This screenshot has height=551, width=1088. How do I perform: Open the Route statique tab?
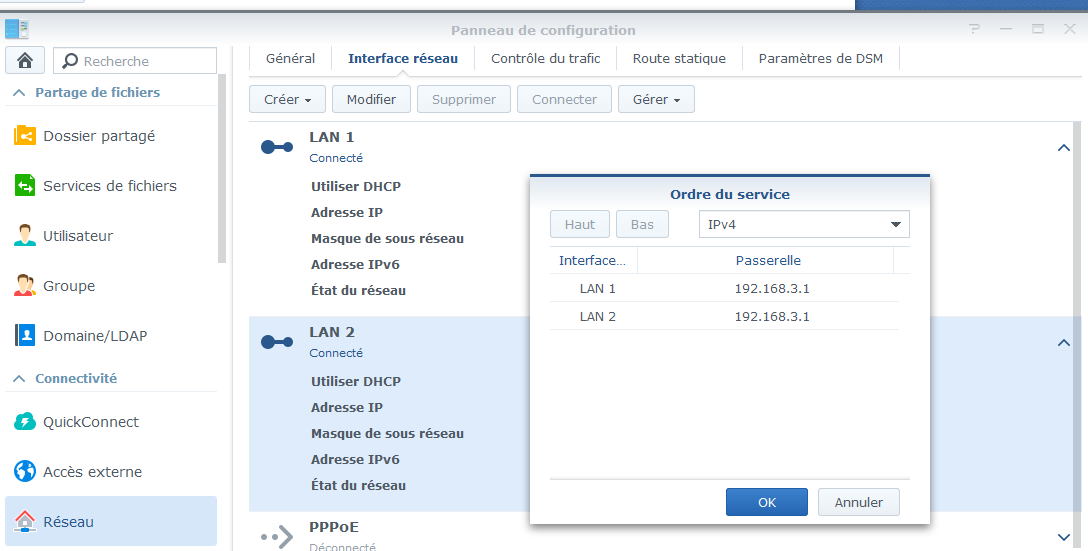[x=679, y=58]
